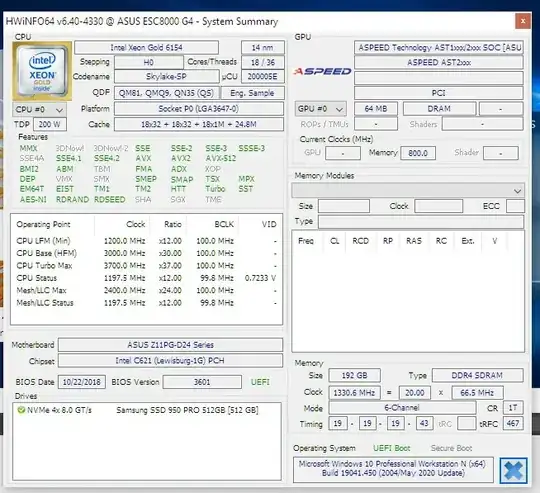
Task: Click the 1T command rate field
Action: click(x=513, y=408)
